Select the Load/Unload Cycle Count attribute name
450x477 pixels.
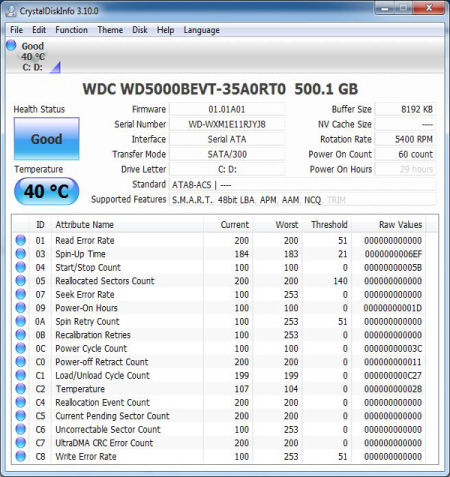[x=102, y=375]
